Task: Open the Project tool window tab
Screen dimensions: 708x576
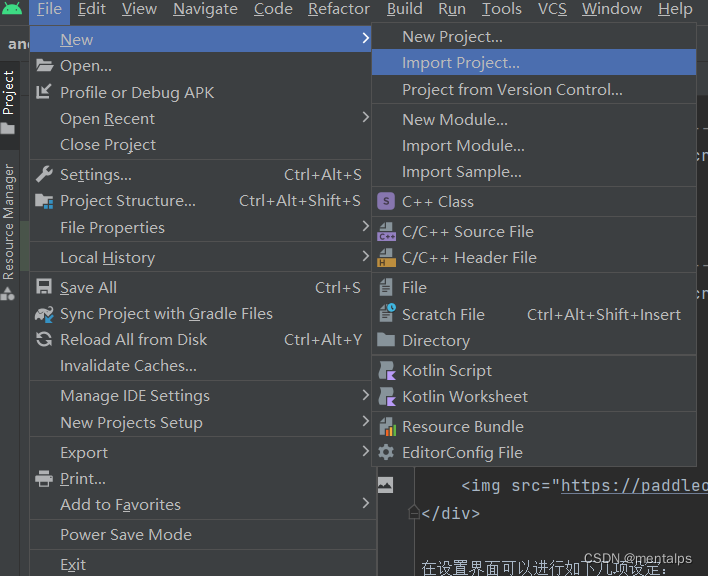Action: pos(9,105)
